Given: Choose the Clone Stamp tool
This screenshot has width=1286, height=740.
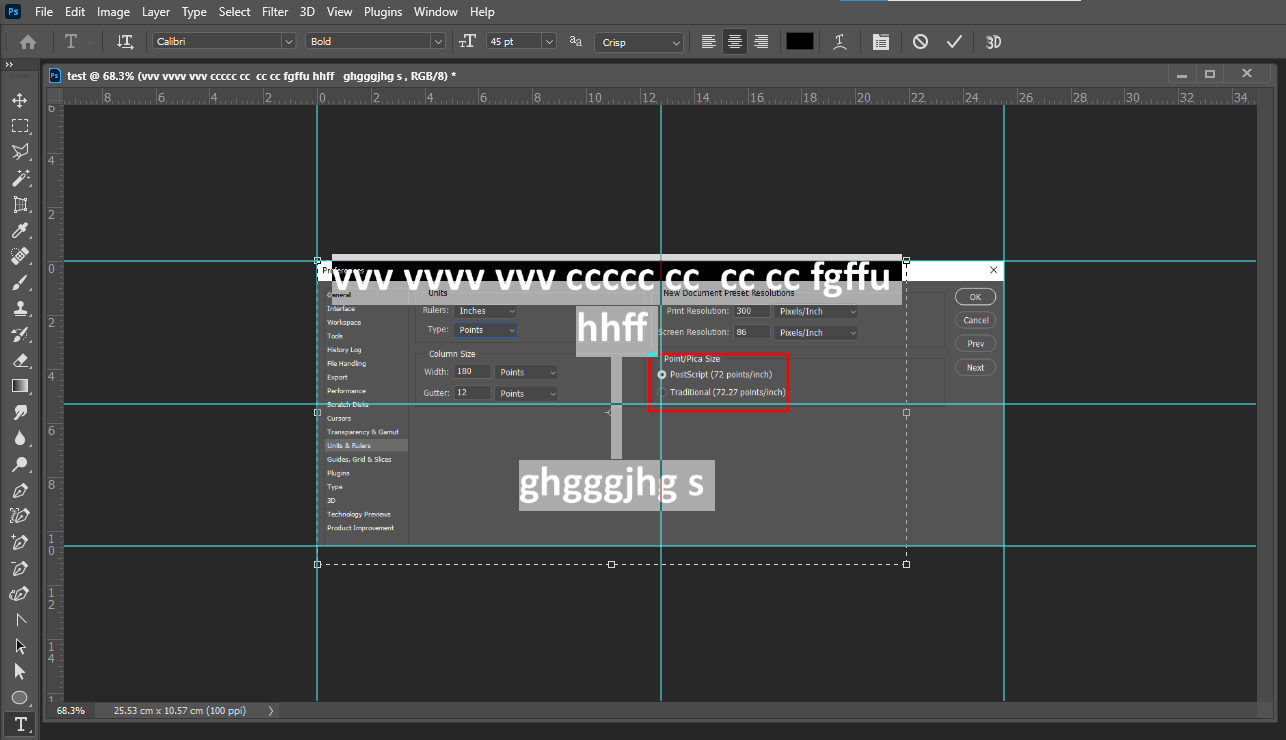Looking at the screenshot, I should 20,308.
